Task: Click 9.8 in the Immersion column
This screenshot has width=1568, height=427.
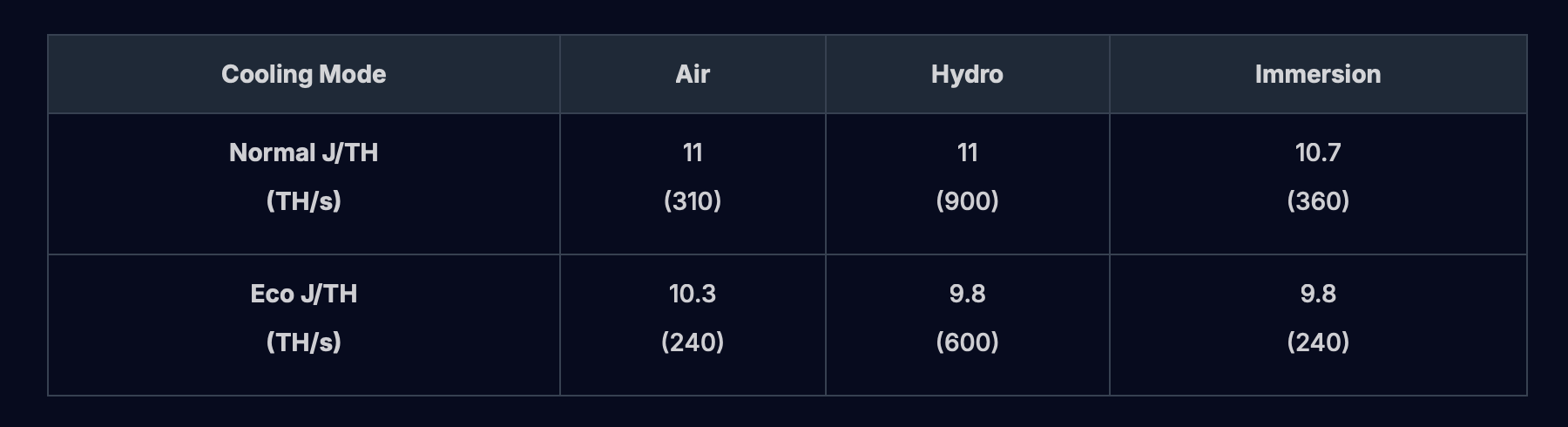Action: 1317,294
